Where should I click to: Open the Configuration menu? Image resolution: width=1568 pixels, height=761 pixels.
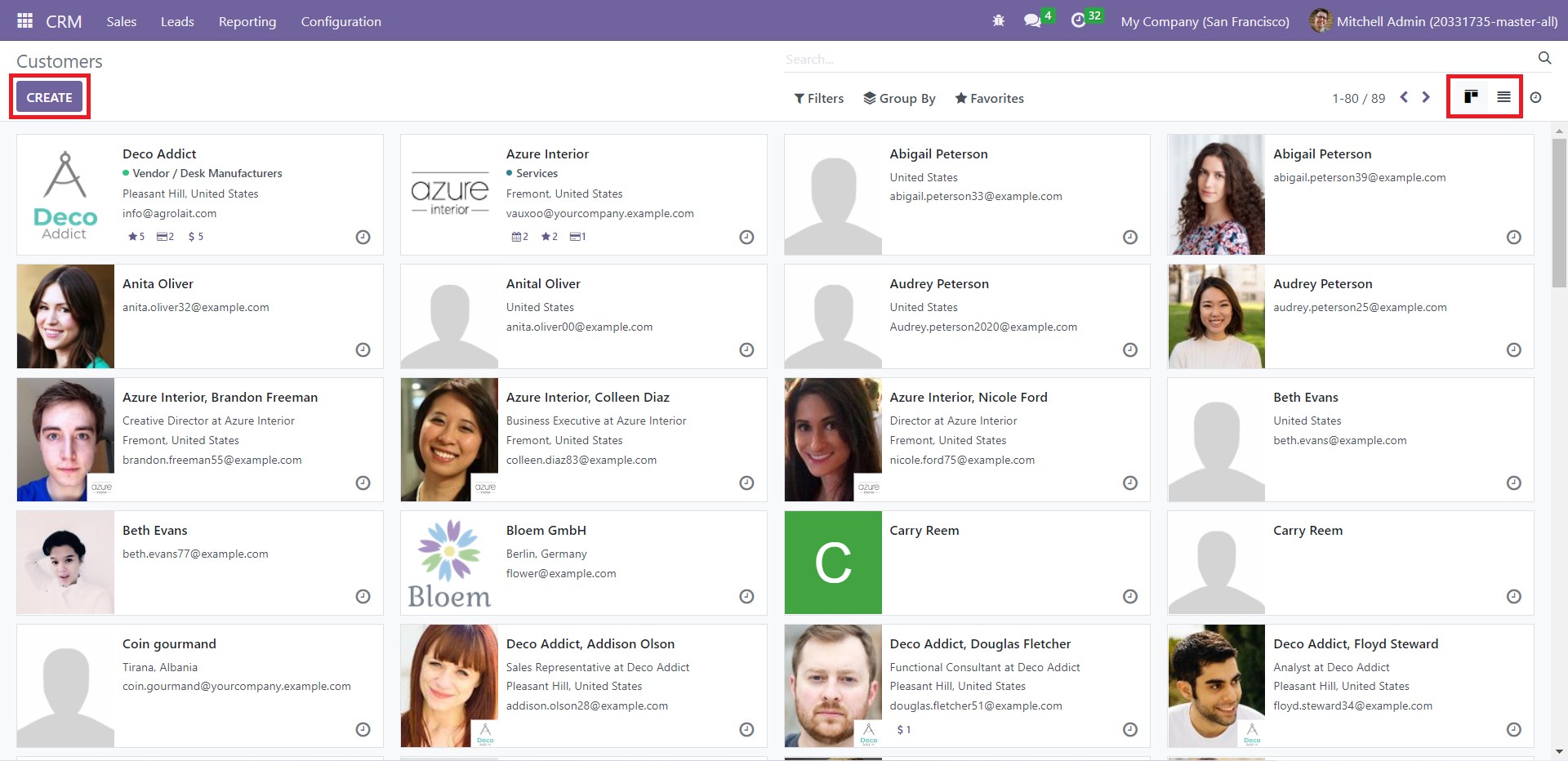pos(341,21)
